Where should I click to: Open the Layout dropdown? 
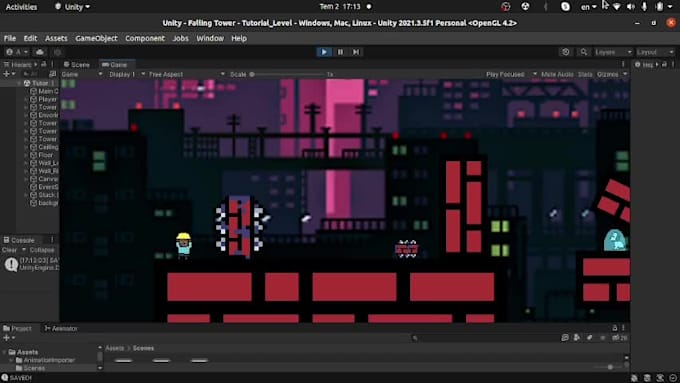point(655,52)
